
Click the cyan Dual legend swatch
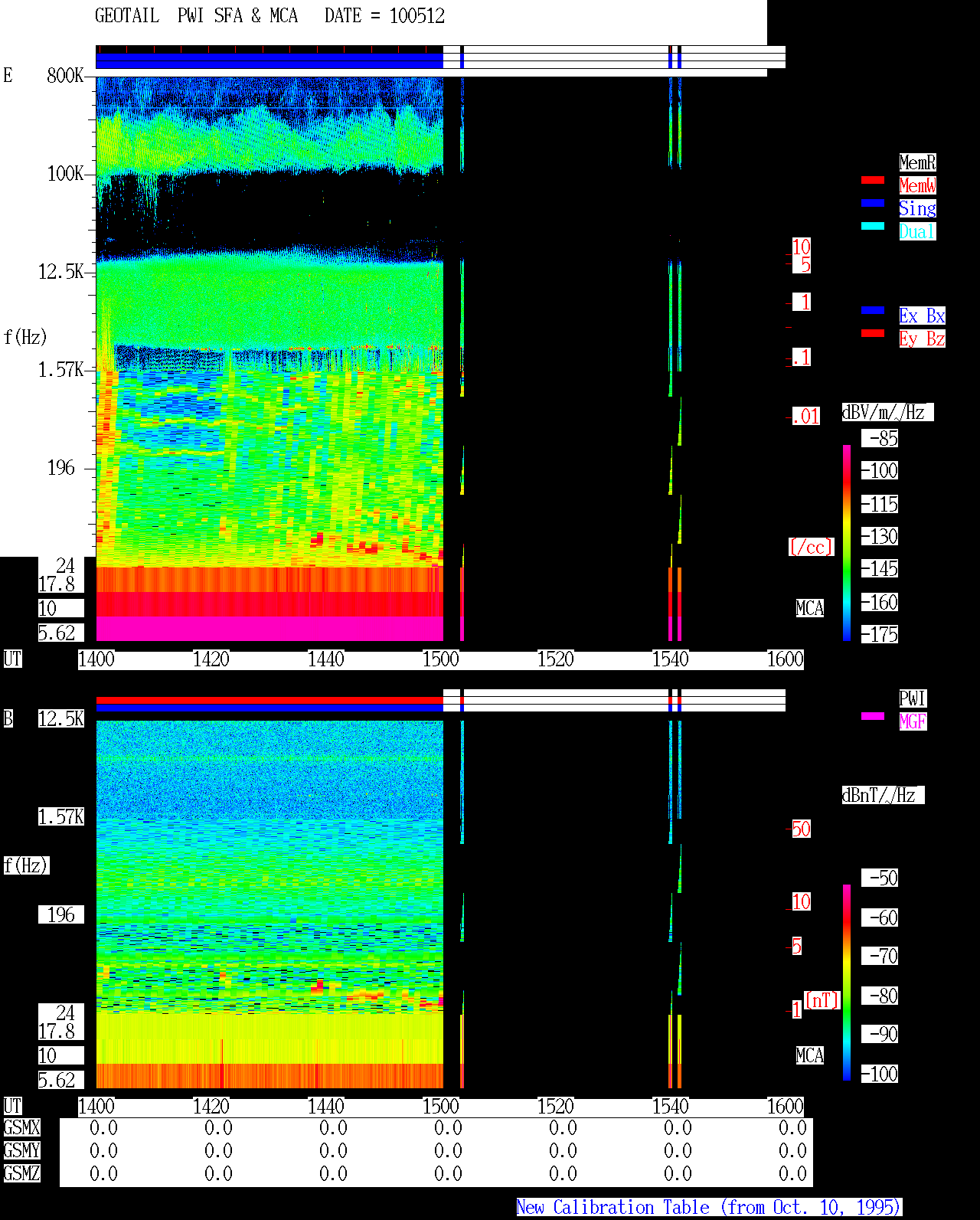(x=873, y=226)
